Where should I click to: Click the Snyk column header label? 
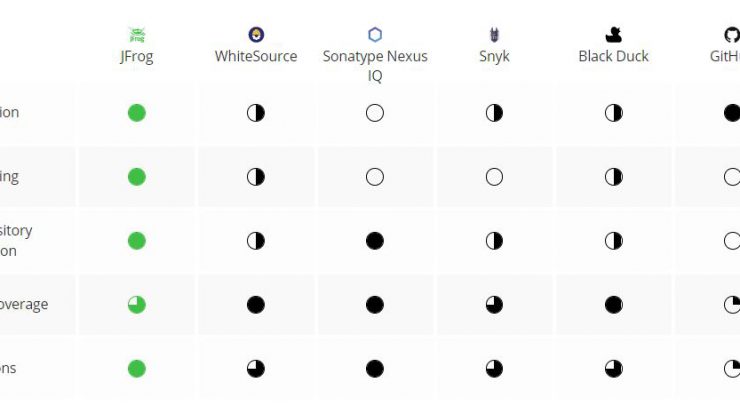pyautogui.click(x=494, y=57)
